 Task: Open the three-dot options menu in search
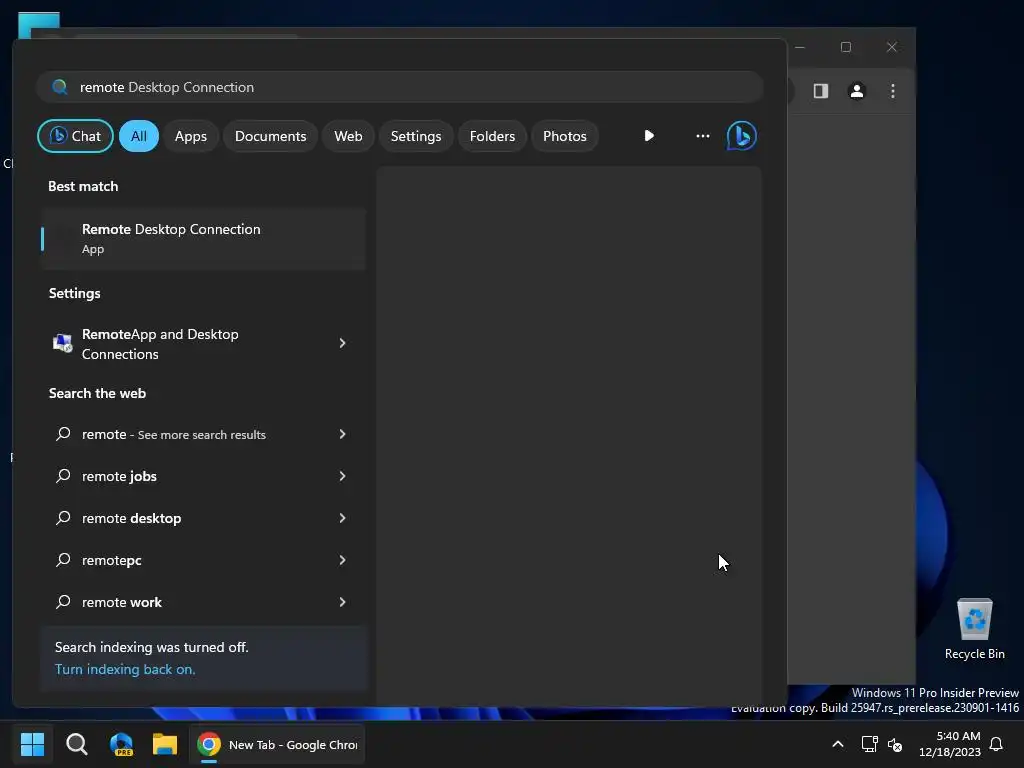(x=703, y=136)
